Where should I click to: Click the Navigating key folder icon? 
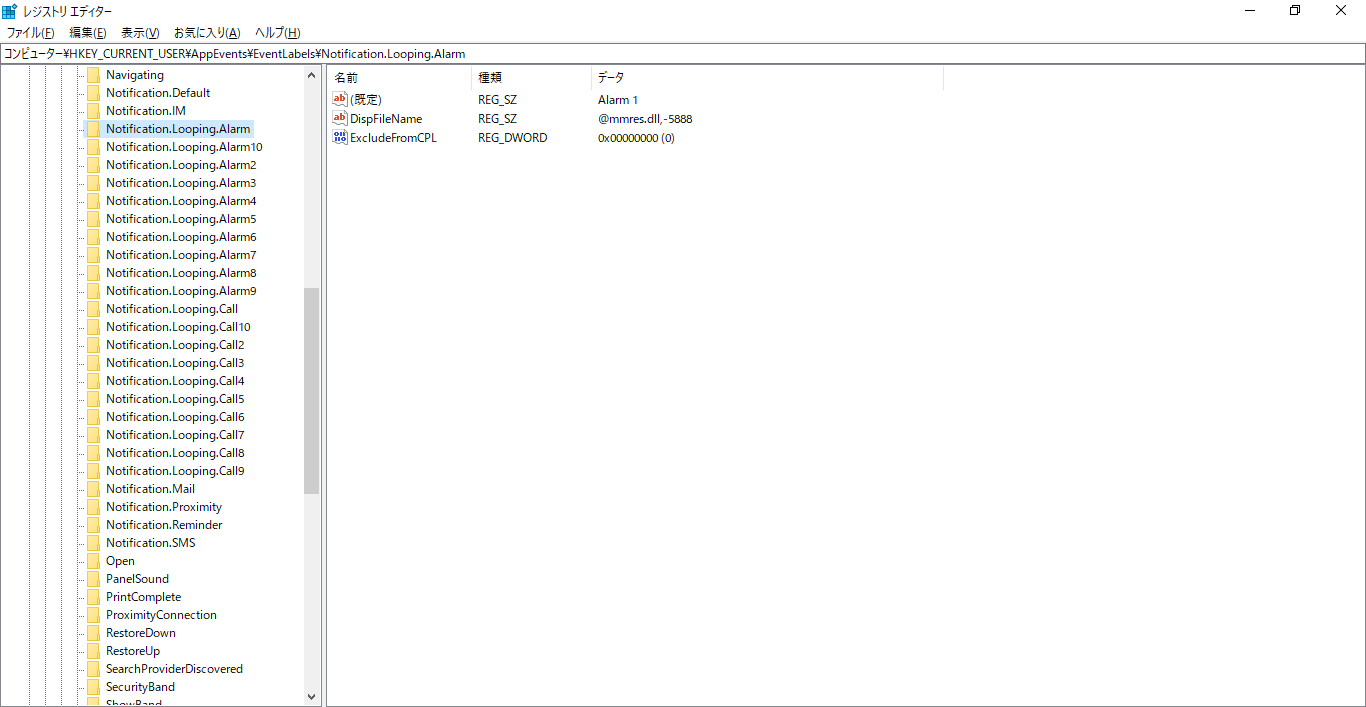93,75
